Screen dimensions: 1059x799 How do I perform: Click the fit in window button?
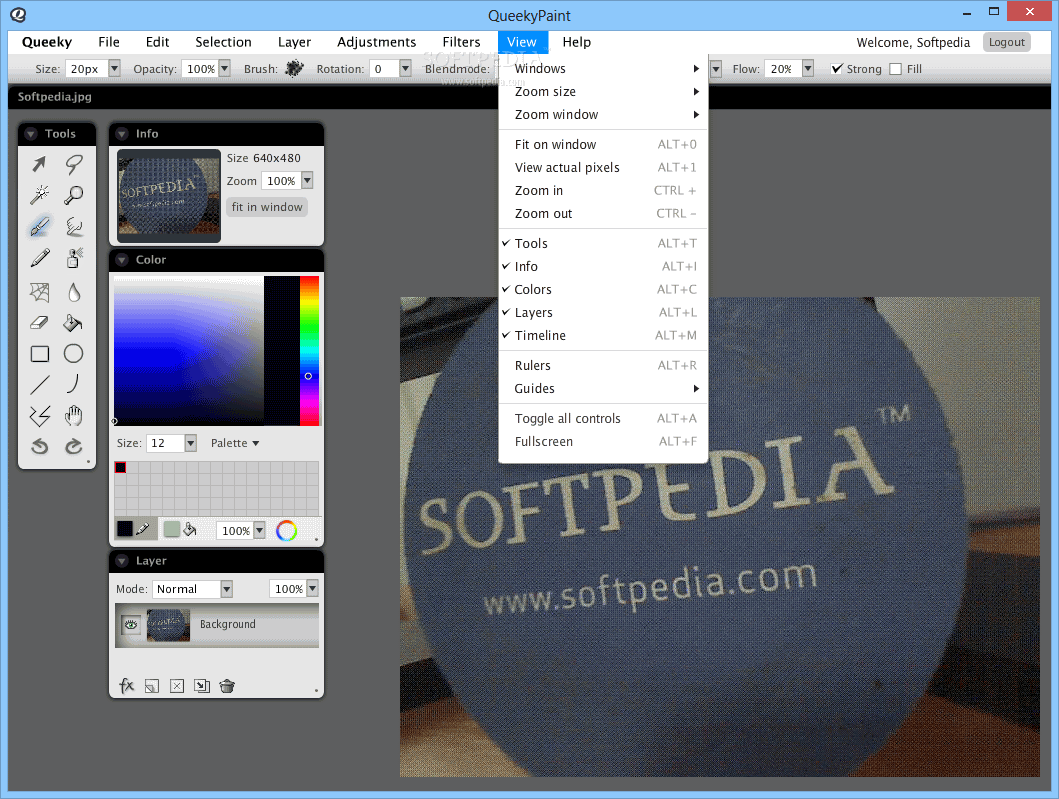(x=267, y=207)
